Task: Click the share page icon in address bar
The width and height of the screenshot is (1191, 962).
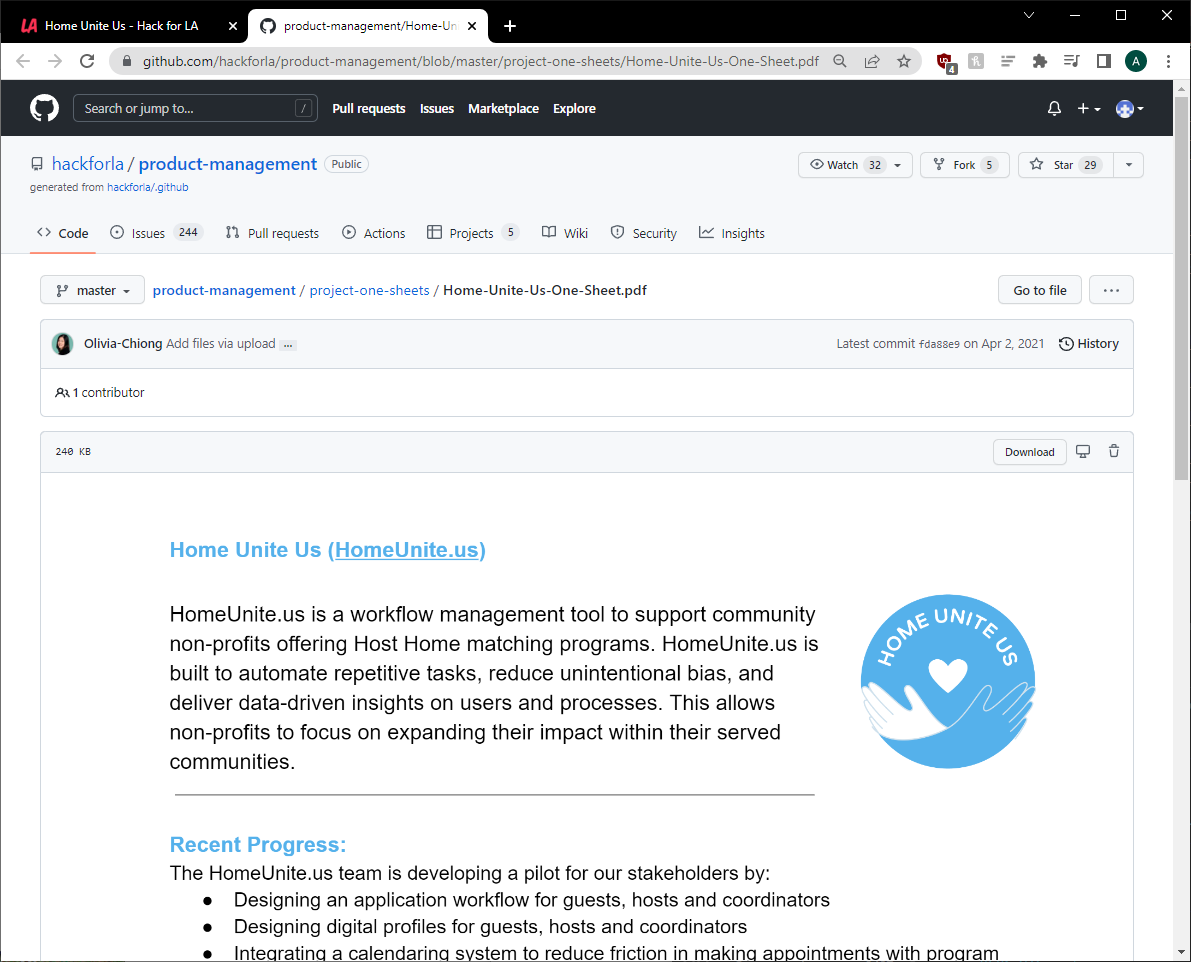Action: (x=872, y=61)
